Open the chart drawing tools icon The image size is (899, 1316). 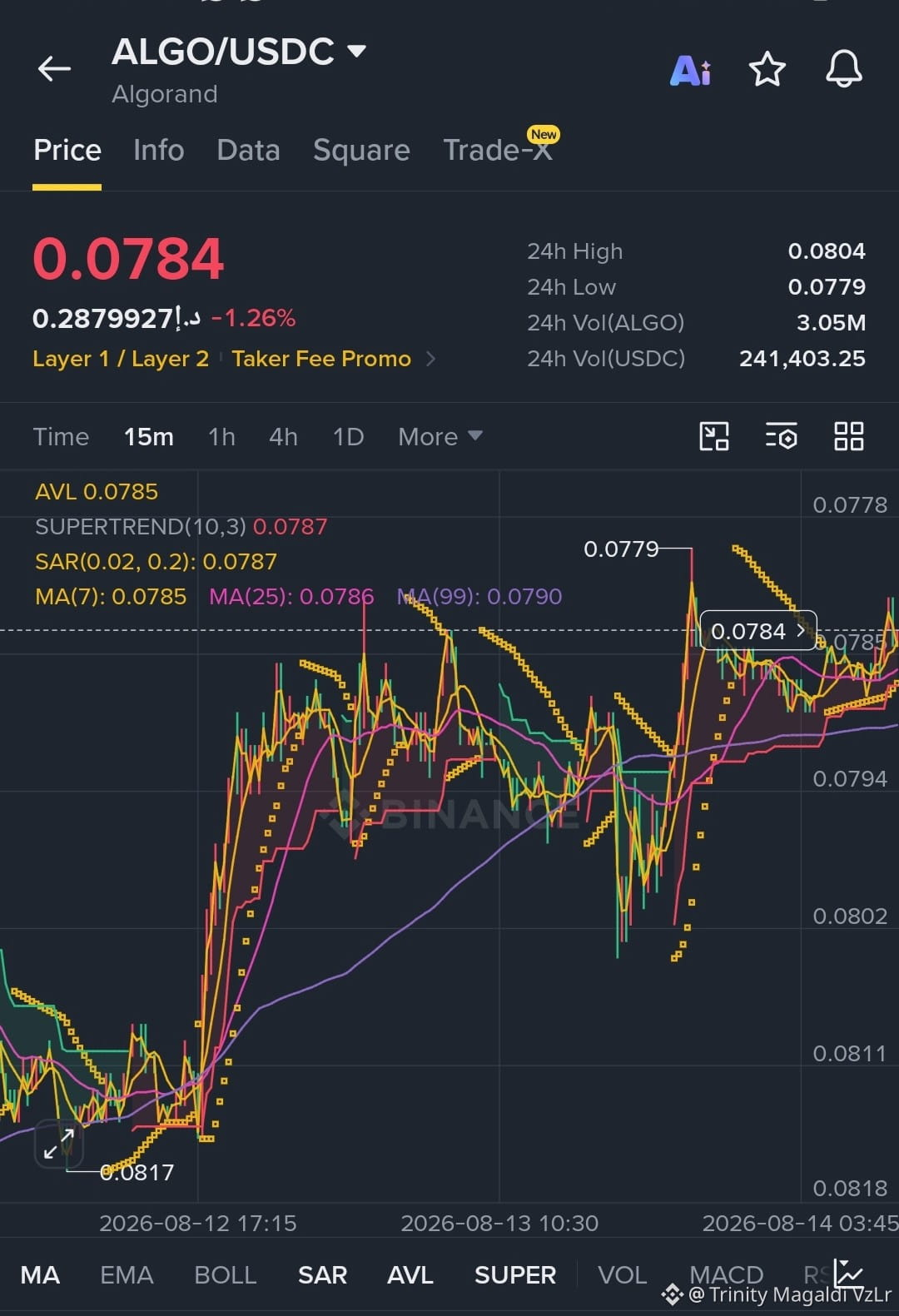[714, 436]
